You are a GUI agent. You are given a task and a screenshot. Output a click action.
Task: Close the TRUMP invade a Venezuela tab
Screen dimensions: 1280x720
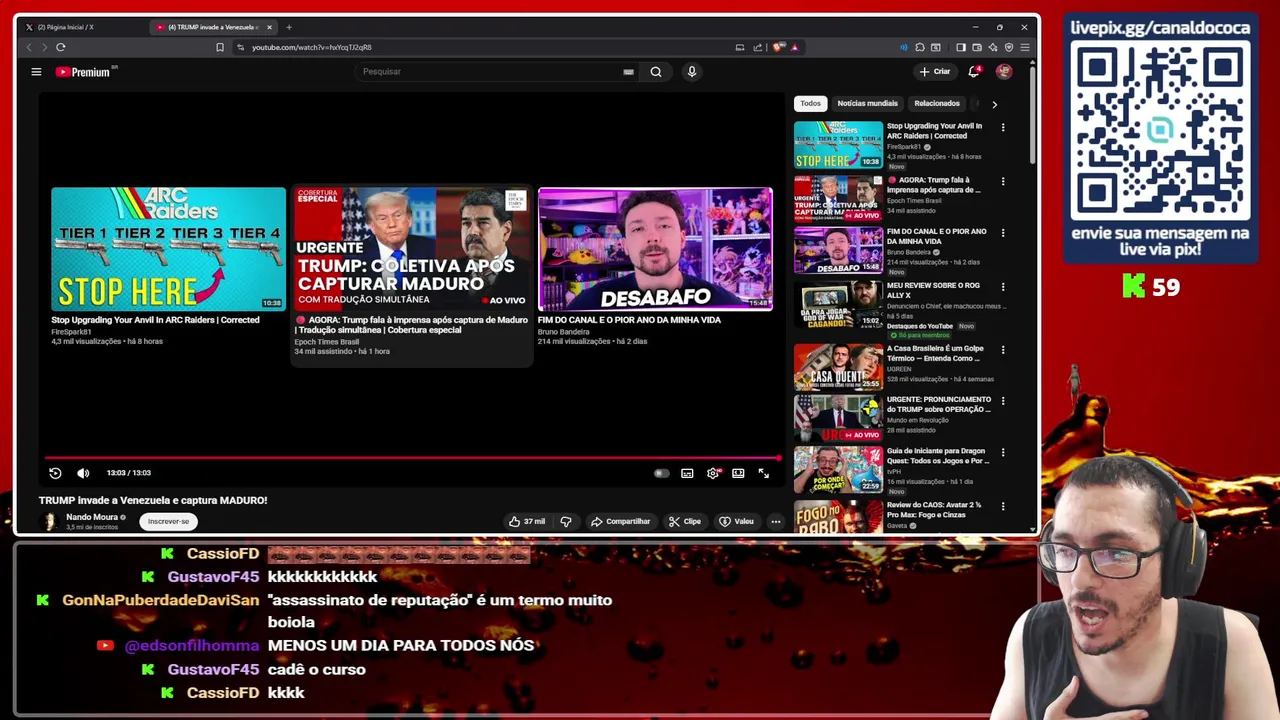tap(269, 27)
